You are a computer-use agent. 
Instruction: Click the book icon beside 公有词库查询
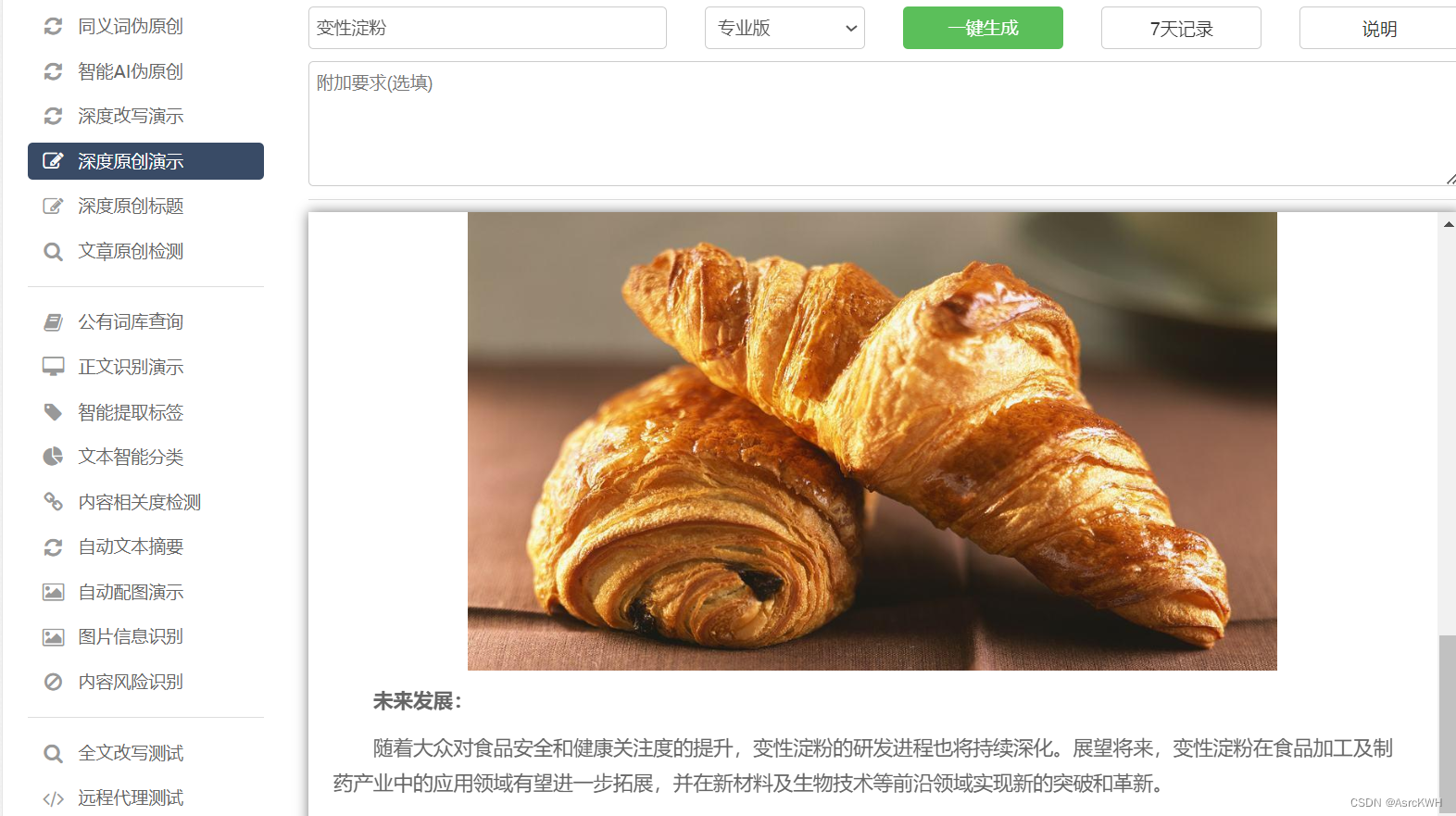(x=54, y=321)
